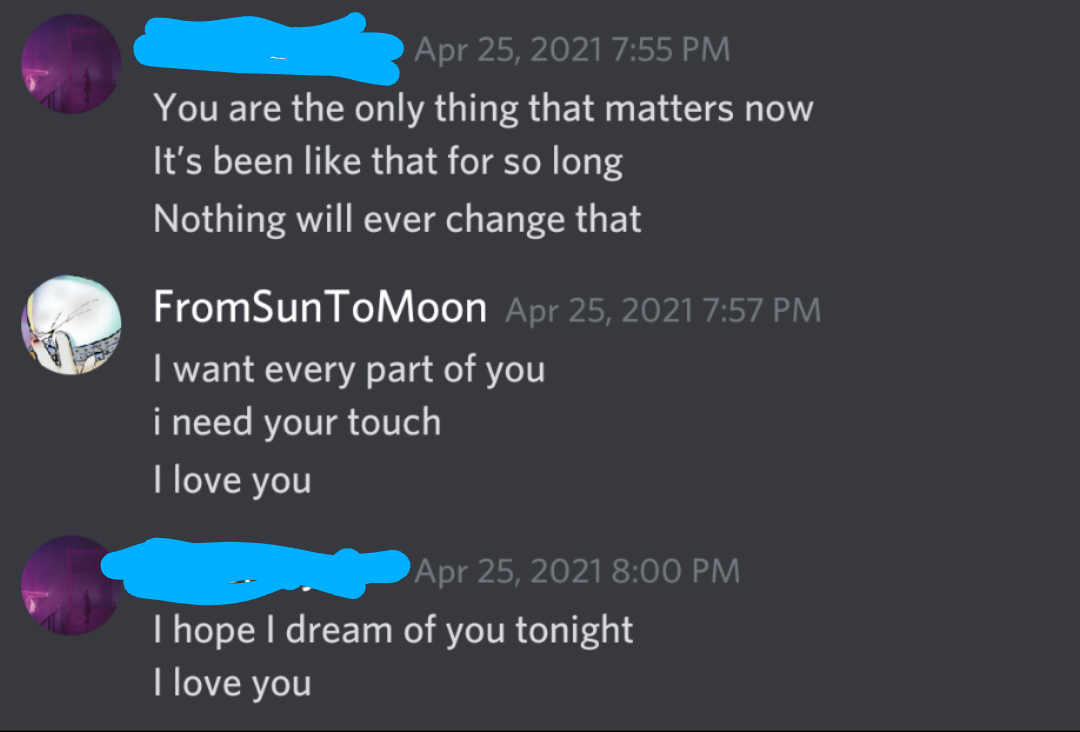This screenshot has width=1080, height=732.
Task: Open FromSunToMoon's white anime avatar
Action: 71,325
